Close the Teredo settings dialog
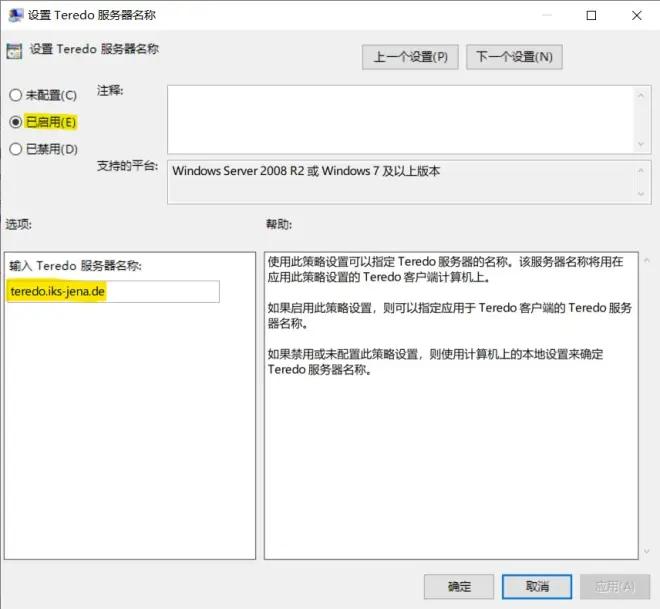This screenshot has width=660, height=609. pyautogui.click(x=636, y=16)
